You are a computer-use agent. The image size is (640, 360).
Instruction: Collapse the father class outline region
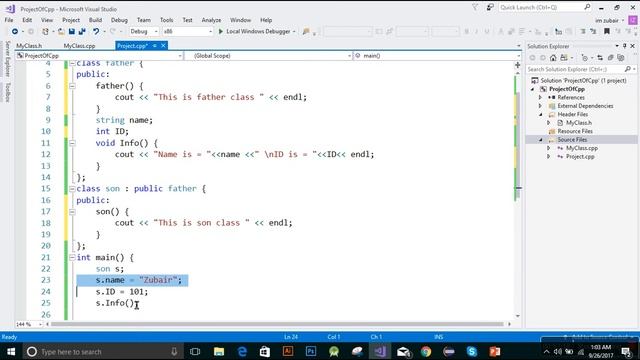click(72, 63)
